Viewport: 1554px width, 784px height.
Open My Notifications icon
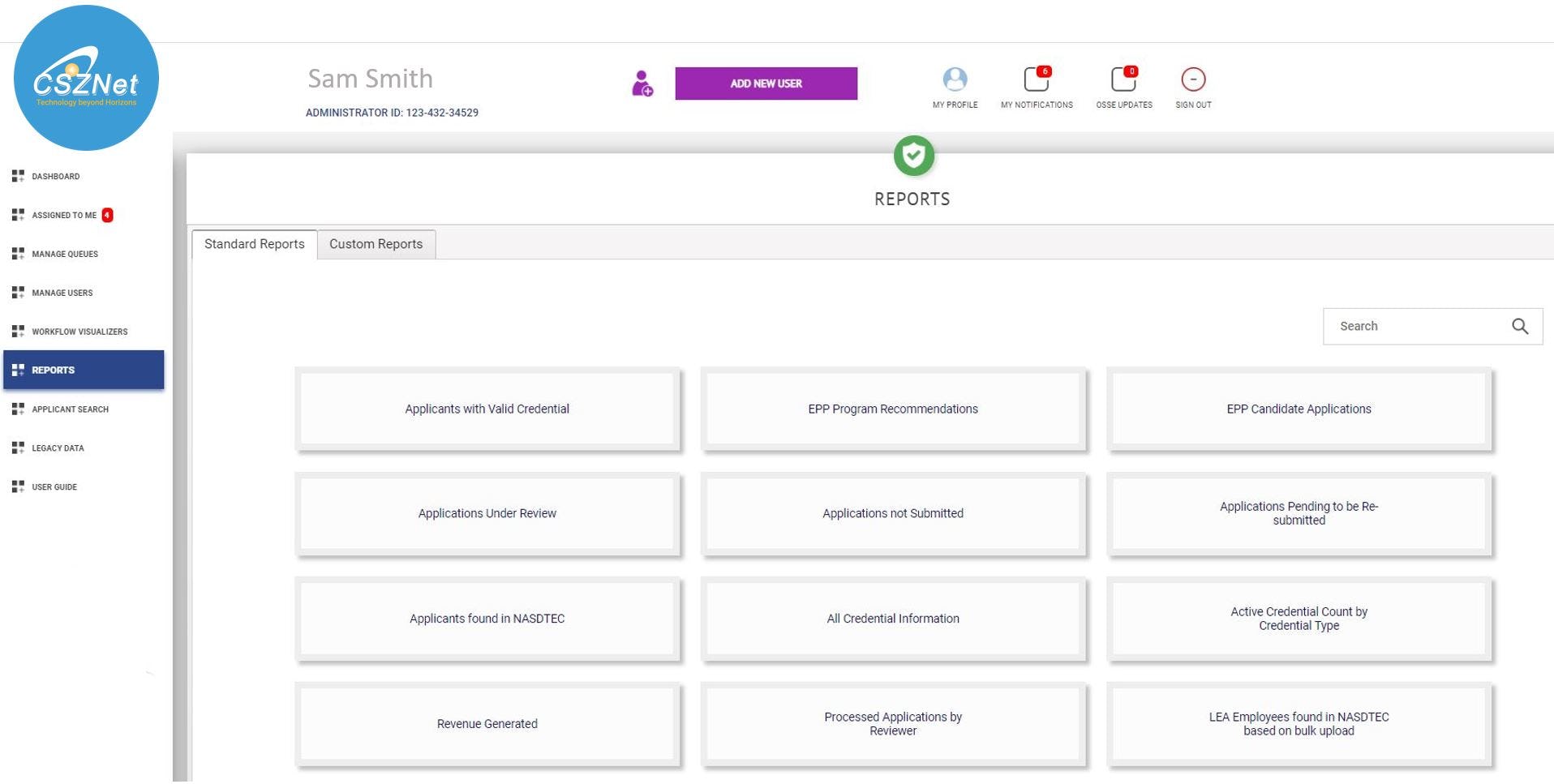(1037, 79)
